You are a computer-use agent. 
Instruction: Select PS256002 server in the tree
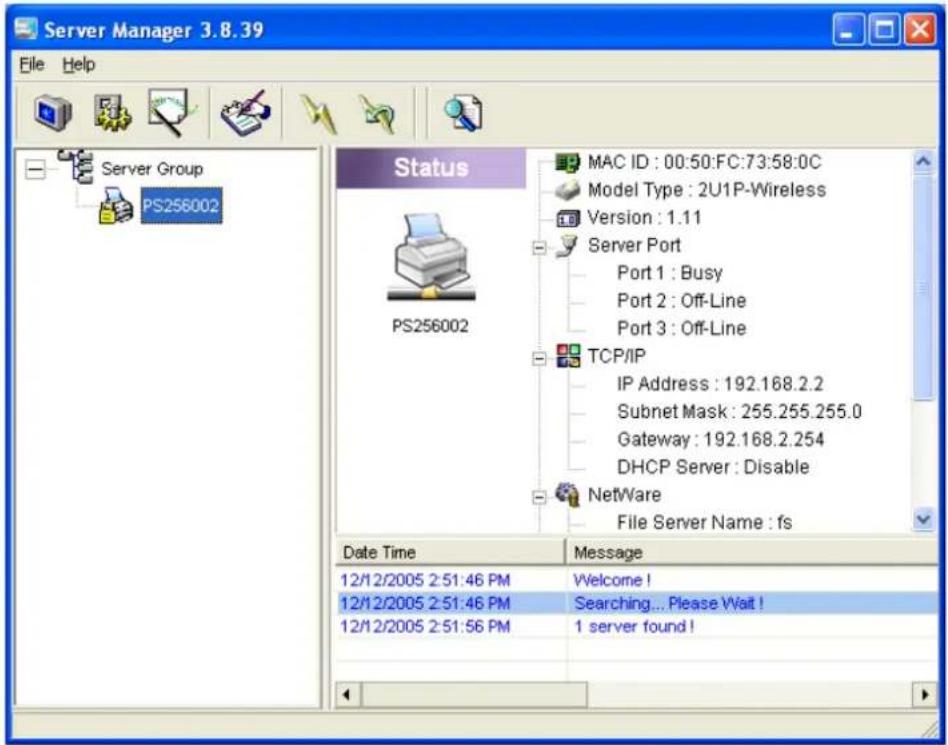(181, 206)
